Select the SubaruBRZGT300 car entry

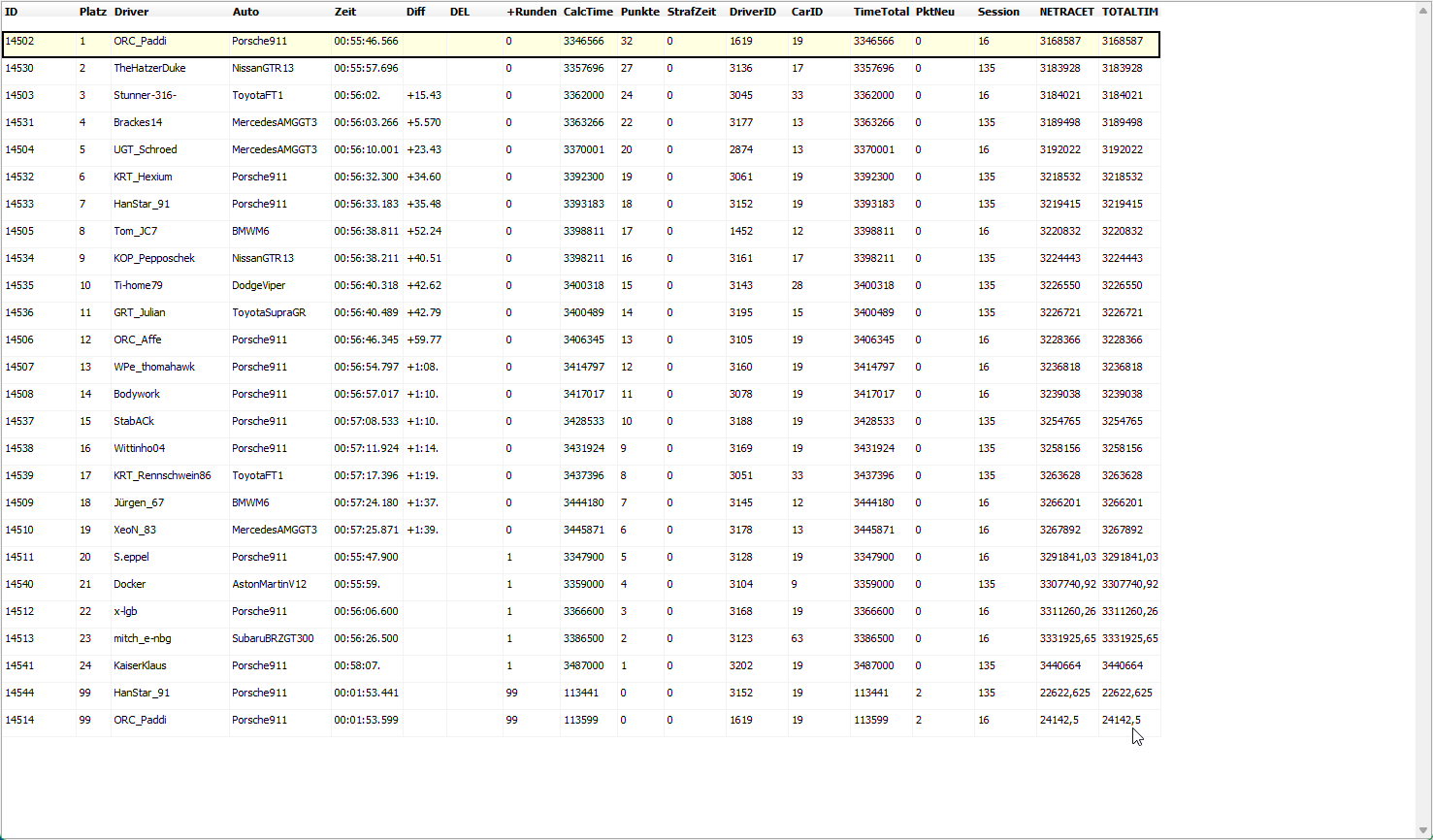tap(273, 638)
